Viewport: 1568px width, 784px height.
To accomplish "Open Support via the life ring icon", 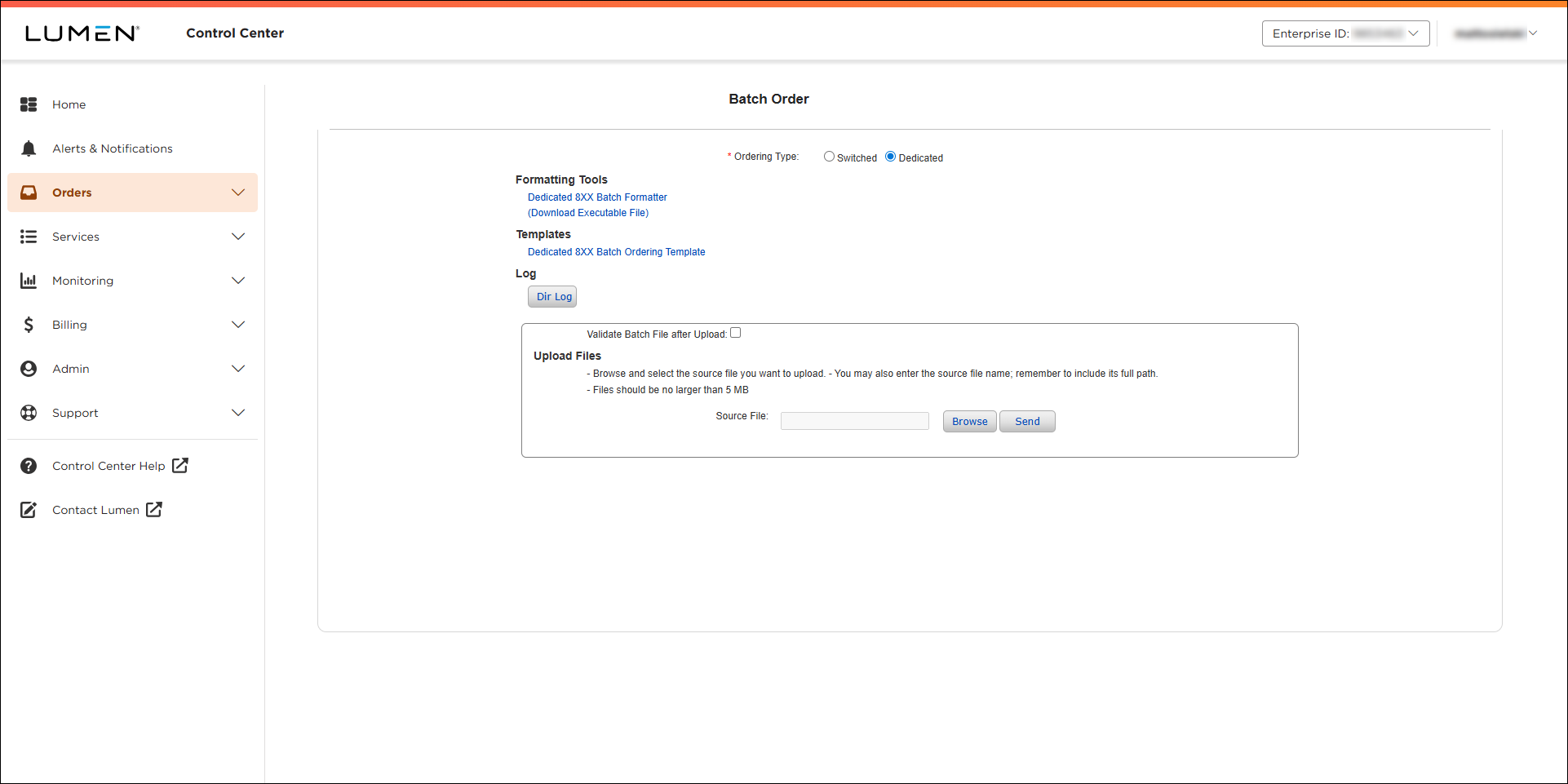I will click(x=29, y=412).
